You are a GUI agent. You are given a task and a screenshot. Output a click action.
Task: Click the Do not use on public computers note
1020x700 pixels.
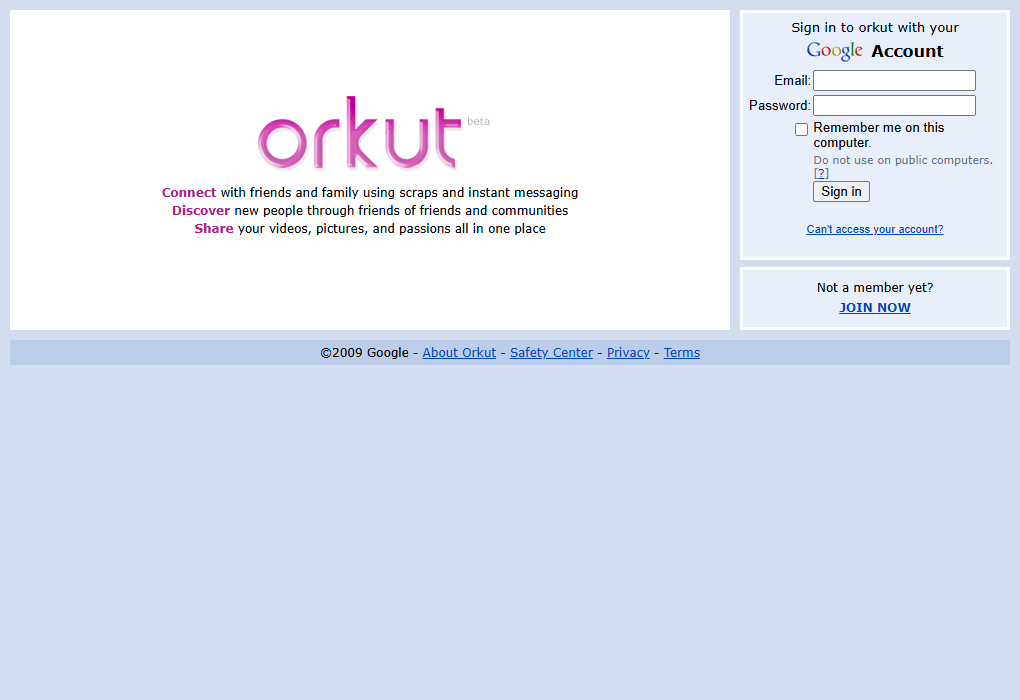(x=903, y=160)
